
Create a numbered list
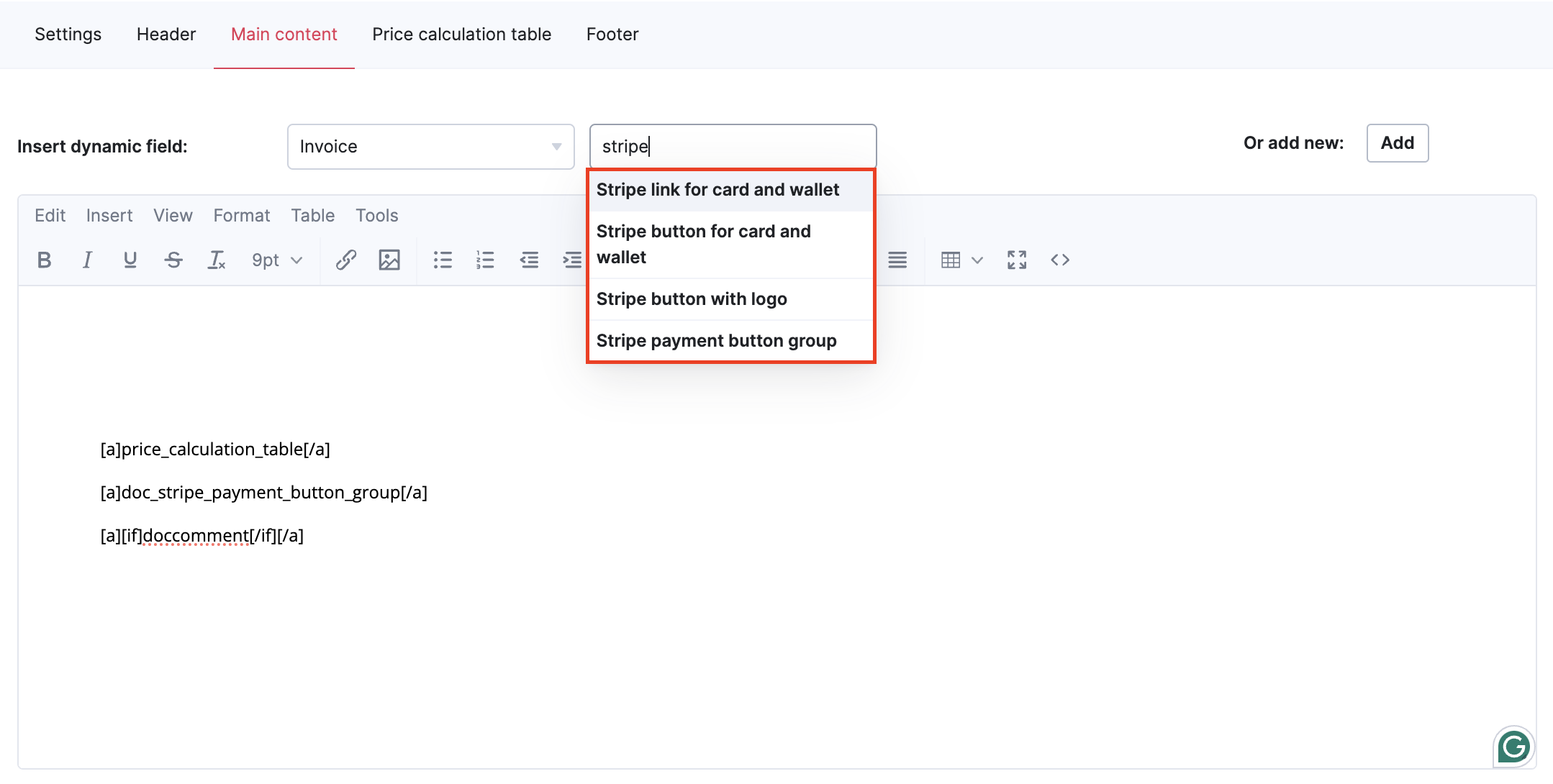click(x=486, y=260)
